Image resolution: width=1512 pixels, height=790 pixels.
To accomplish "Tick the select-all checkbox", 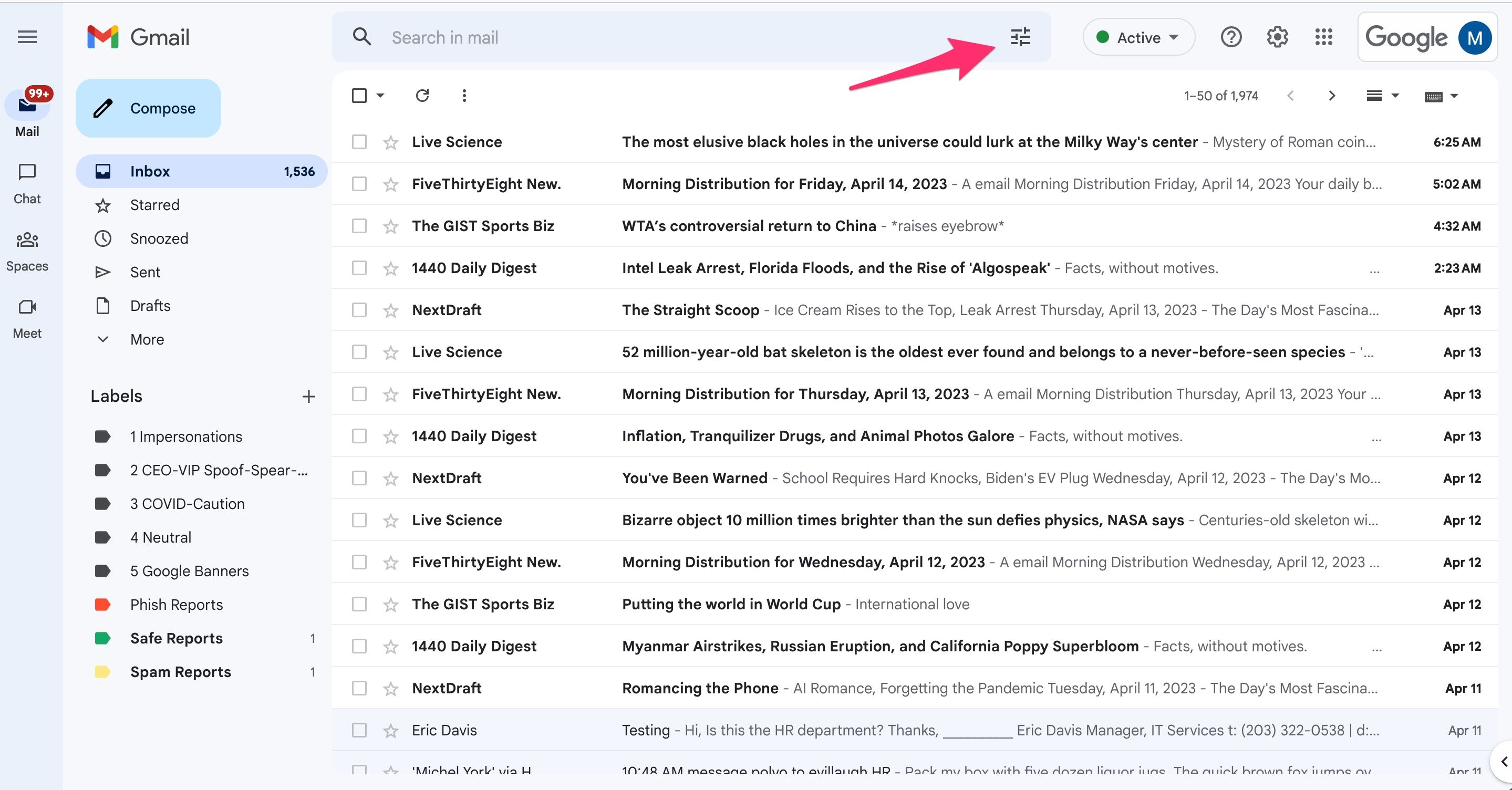I will coord(359,95).
